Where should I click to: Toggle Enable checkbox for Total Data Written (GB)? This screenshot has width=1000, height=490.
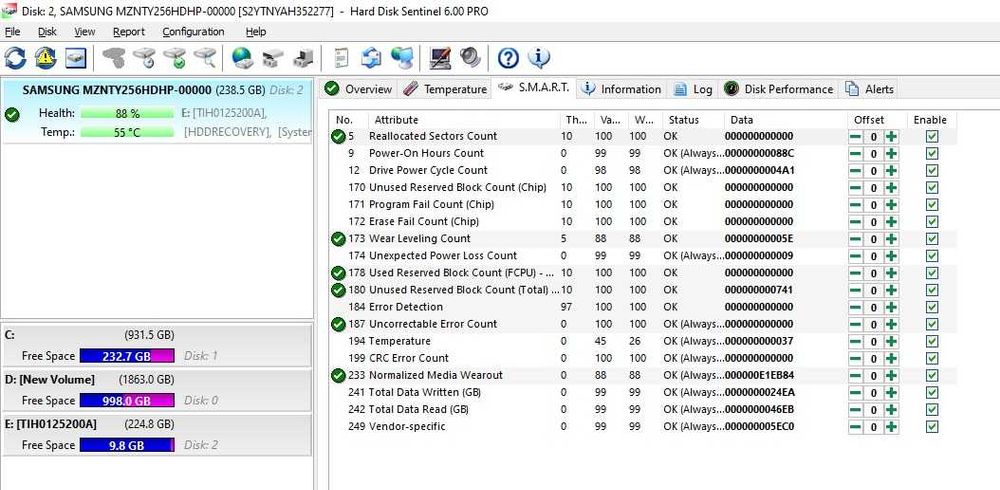pos(932,392)
